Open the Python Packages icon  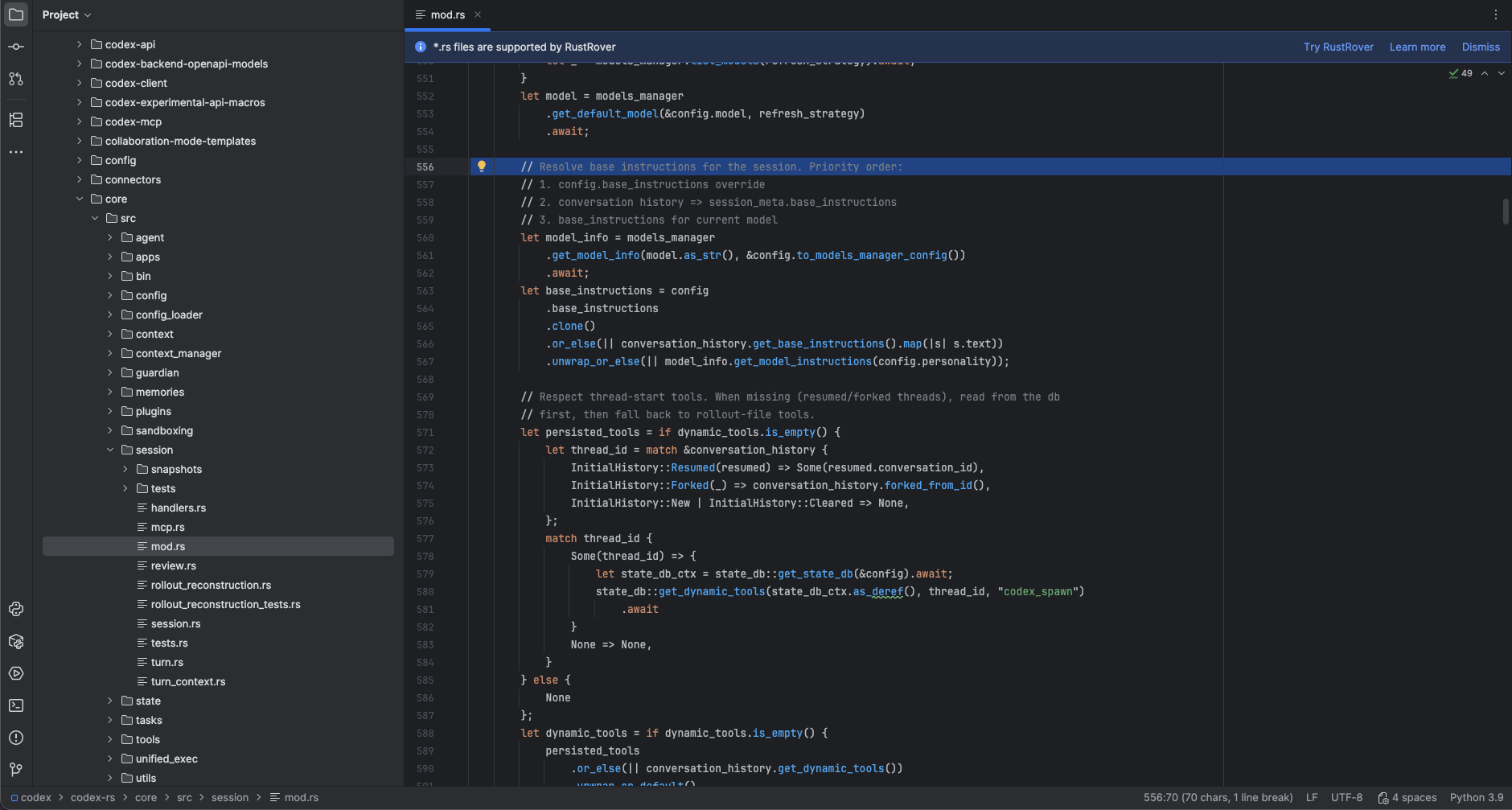point(16,641)
